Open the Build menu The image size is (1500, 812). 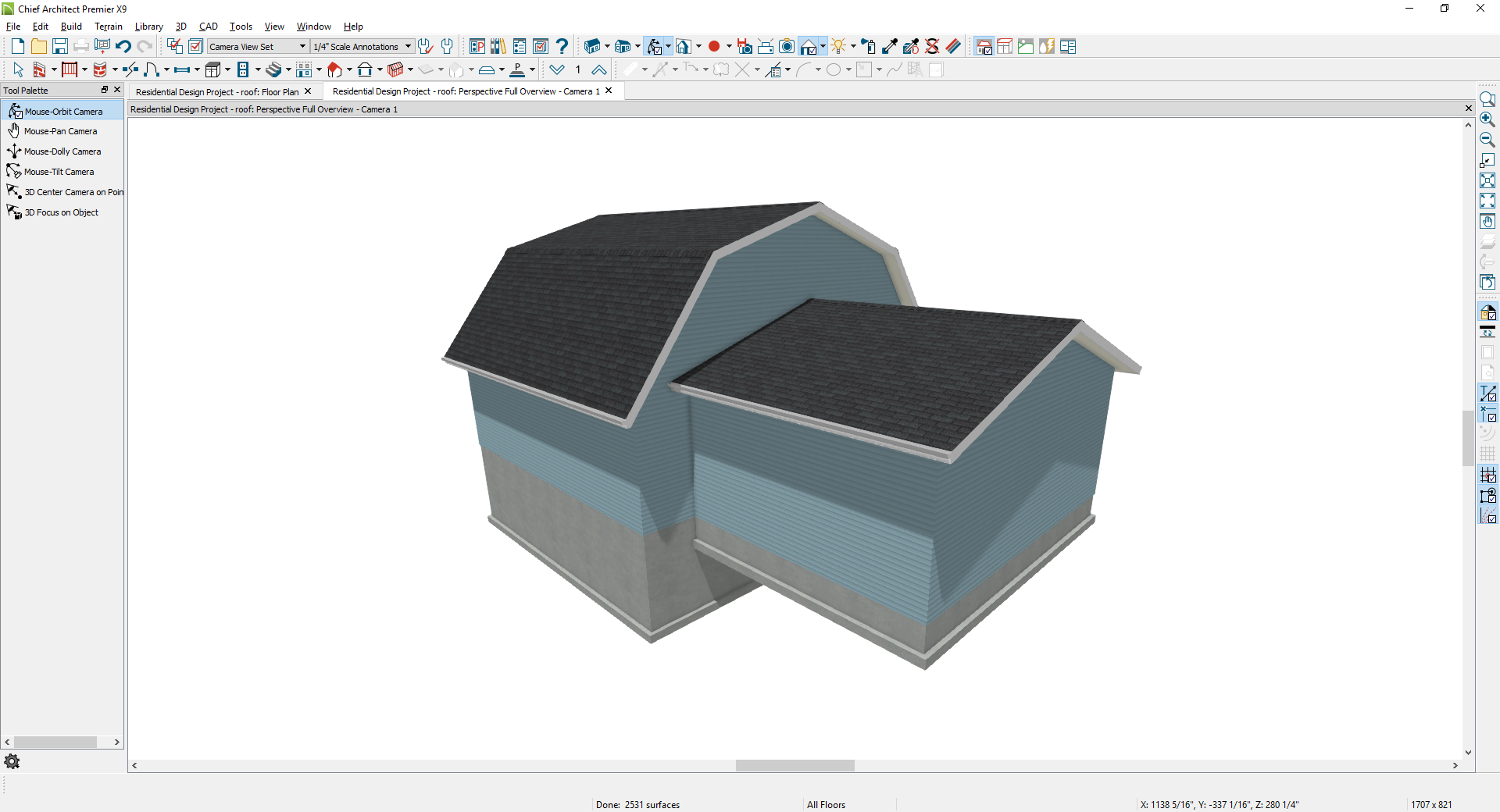pyautogui.click(x=71, y=26)
